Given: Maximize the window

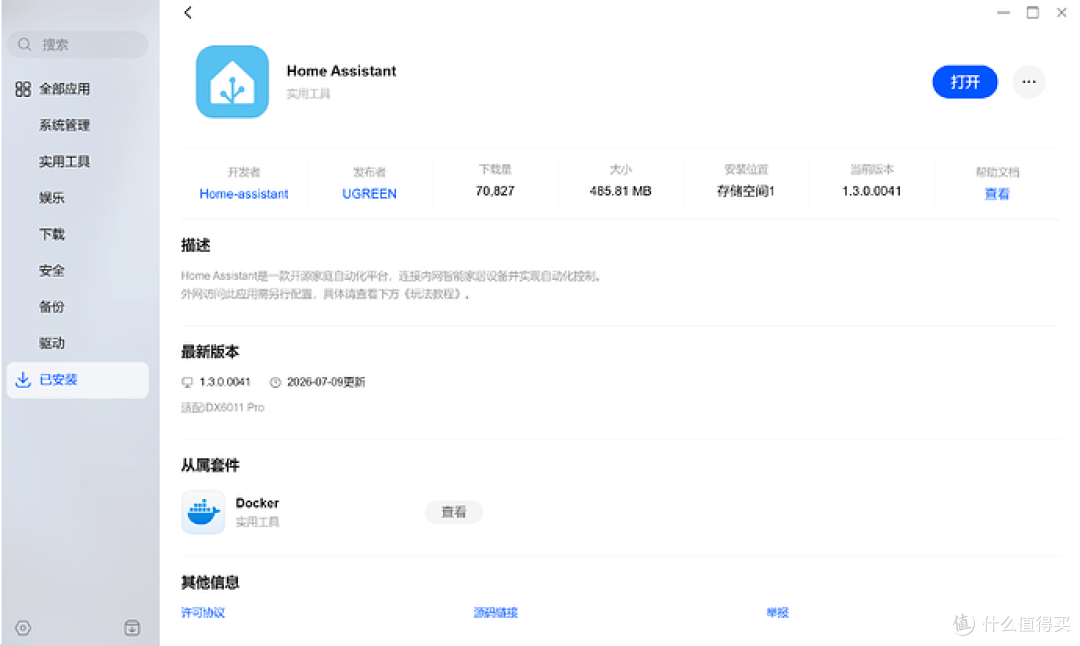Looking at the screenshot, I should click(x=1032, y=12).
